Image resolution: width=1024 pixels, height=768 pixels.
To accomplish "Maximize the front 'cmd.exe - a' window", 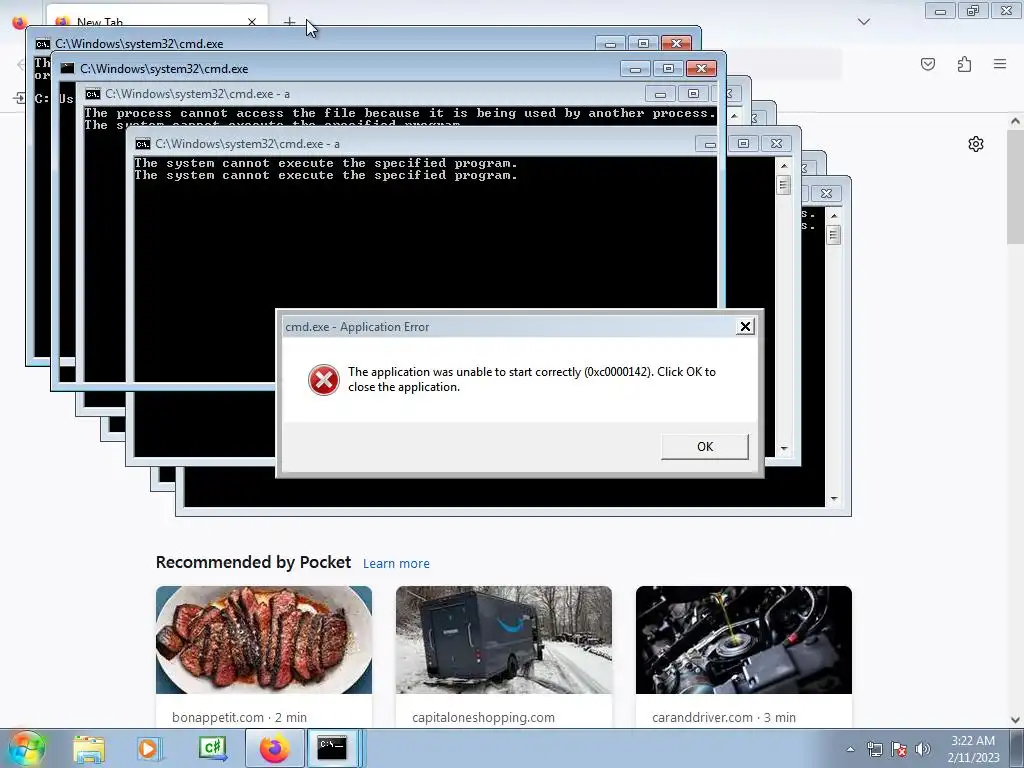I will tap(743, 144).
